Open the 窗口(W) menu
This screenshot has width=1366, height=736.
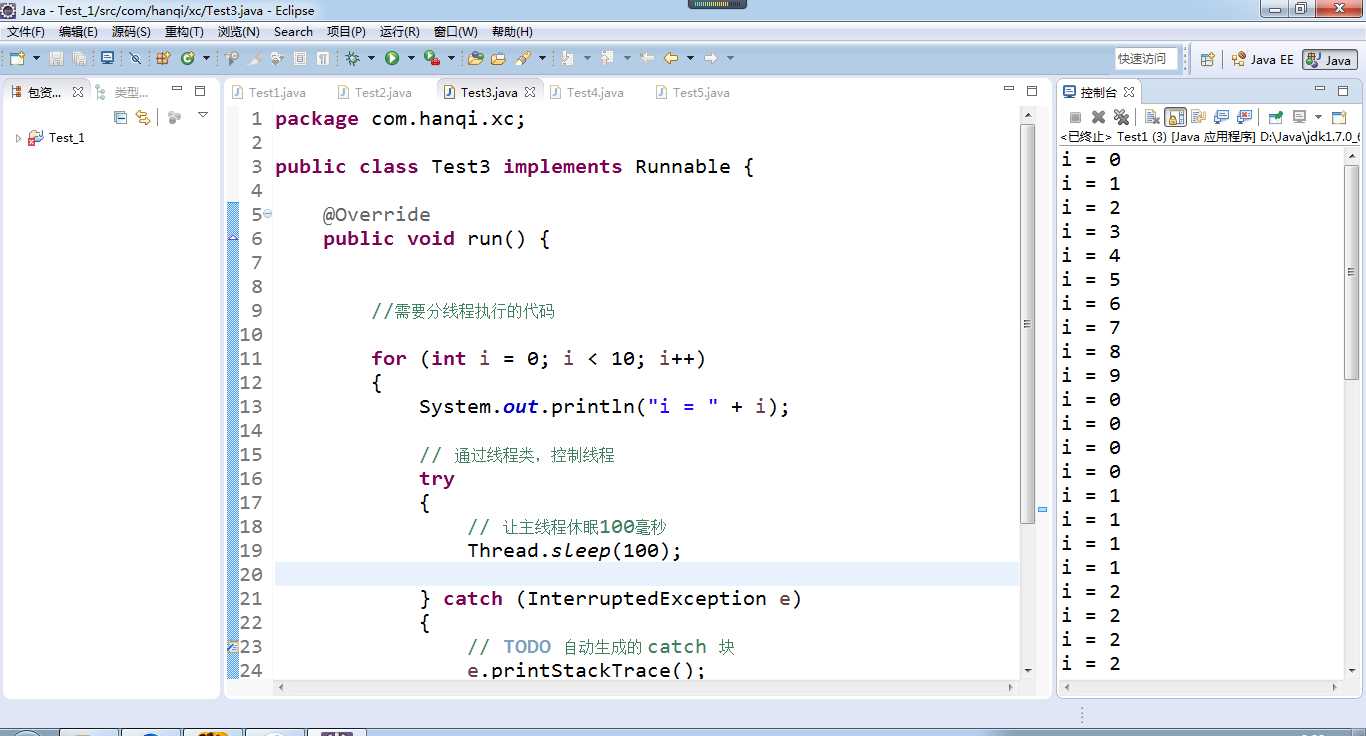[x=456, y=32]
